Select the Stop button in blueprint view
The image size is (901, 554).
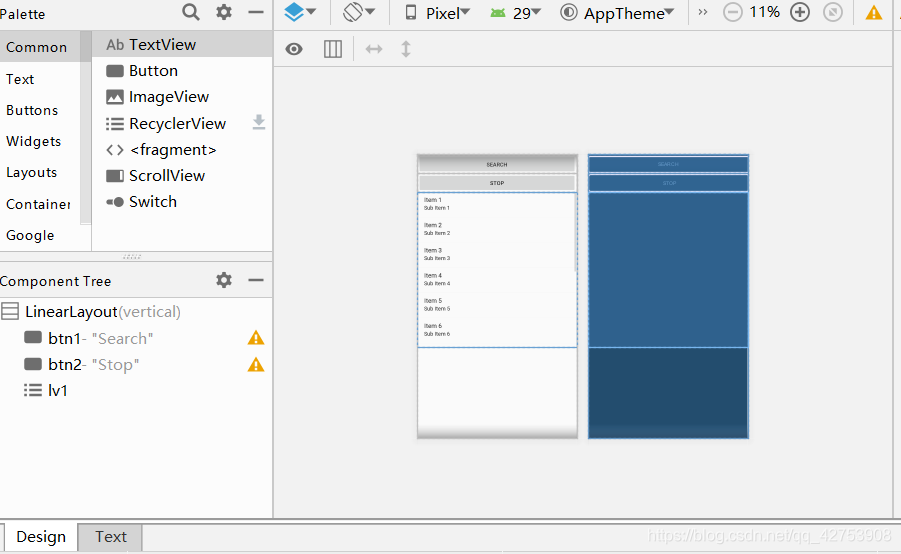(x=668, y=183)
